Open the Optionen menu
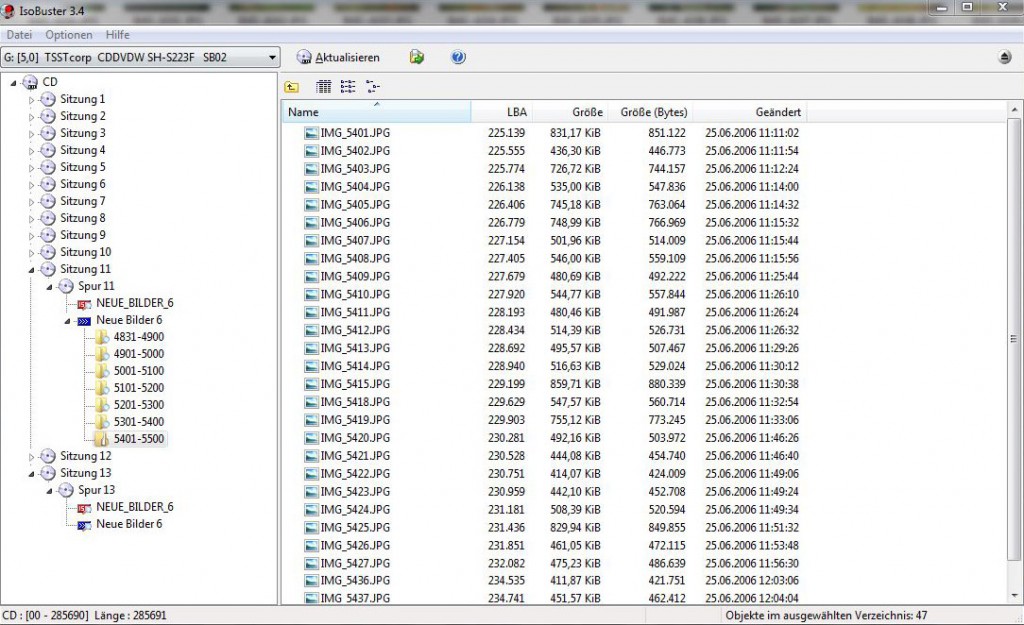This screenshot has width=1024, height=625. 69,35
